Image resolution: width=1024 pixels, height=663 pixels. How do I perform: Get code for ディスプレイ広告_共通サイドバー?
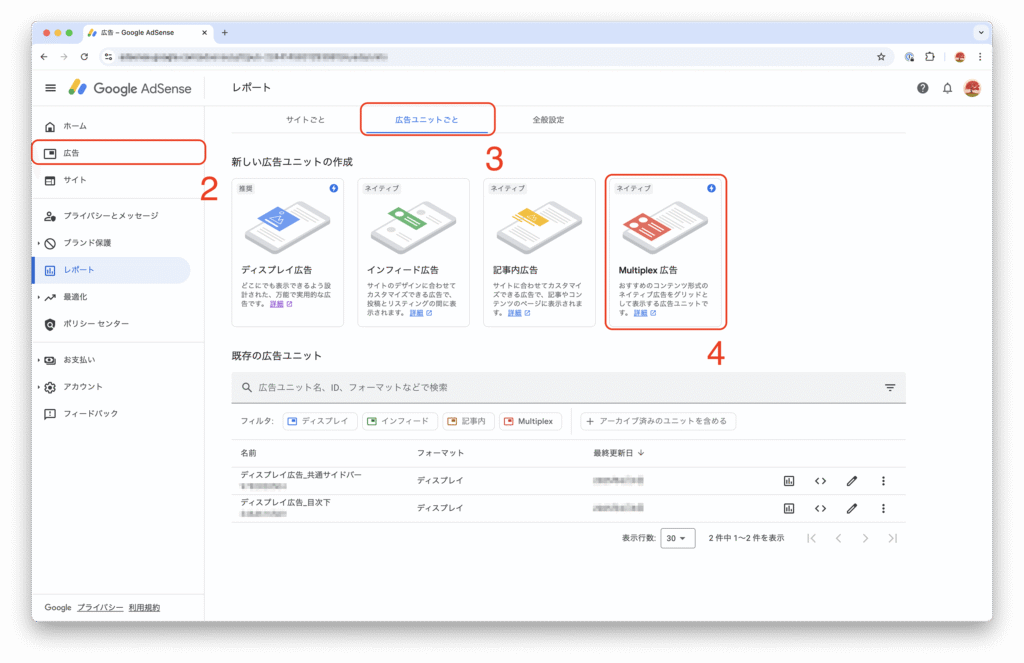coord(820,481)
